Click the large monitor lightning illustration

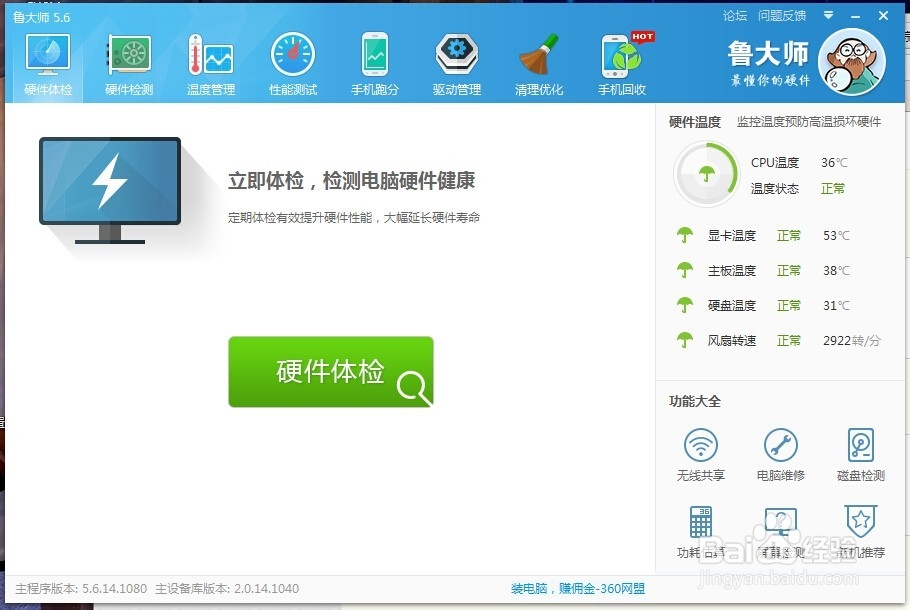110,190
